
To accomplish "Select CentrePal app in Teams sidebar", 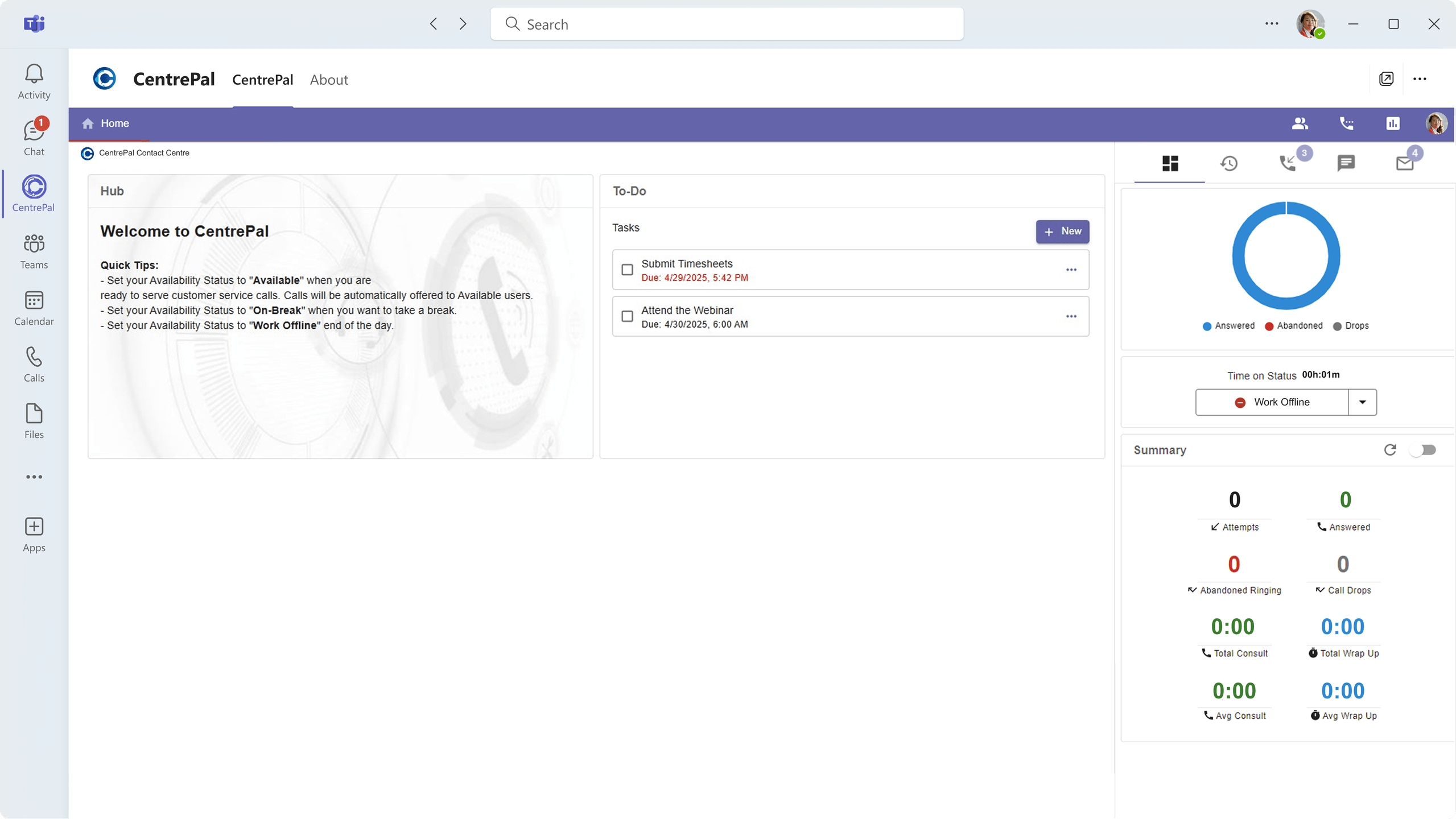I will (x=34, y=194).
